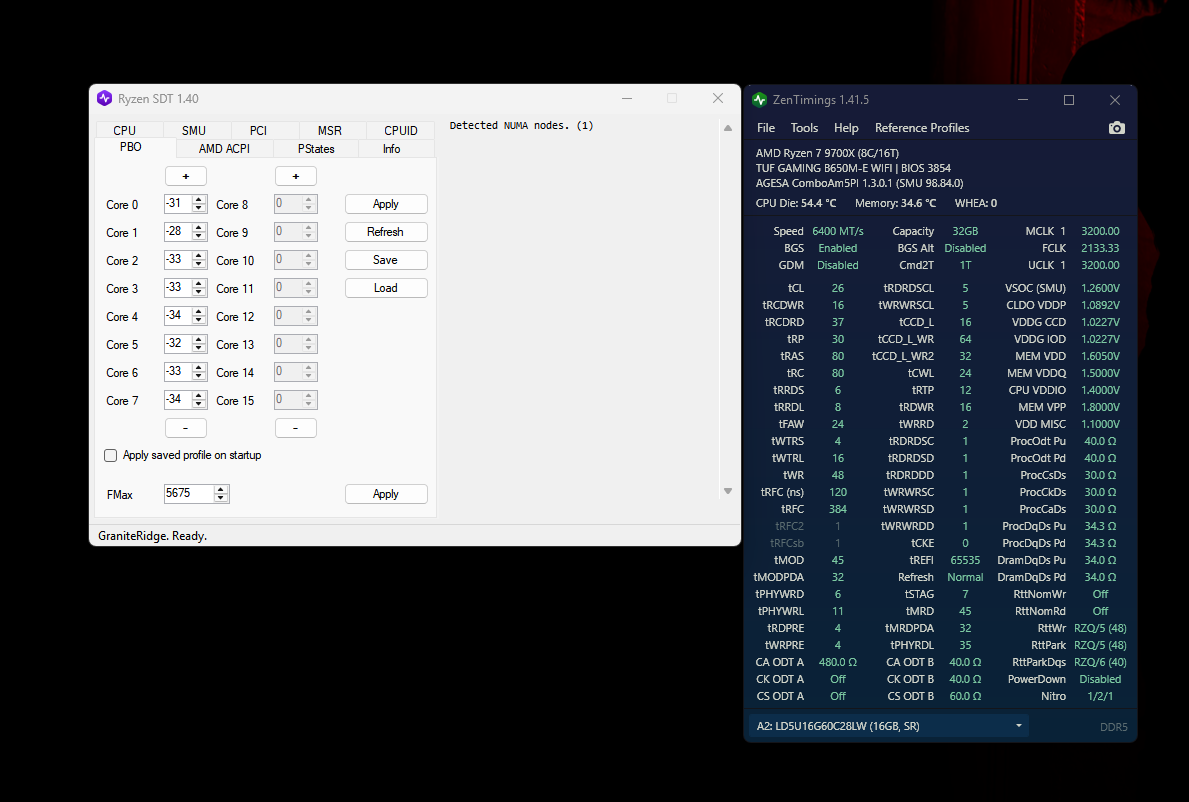Click 'Detected NUMA nodes. (1)' log text
This screenshot has width=1189, height=802.
[522, 126]
